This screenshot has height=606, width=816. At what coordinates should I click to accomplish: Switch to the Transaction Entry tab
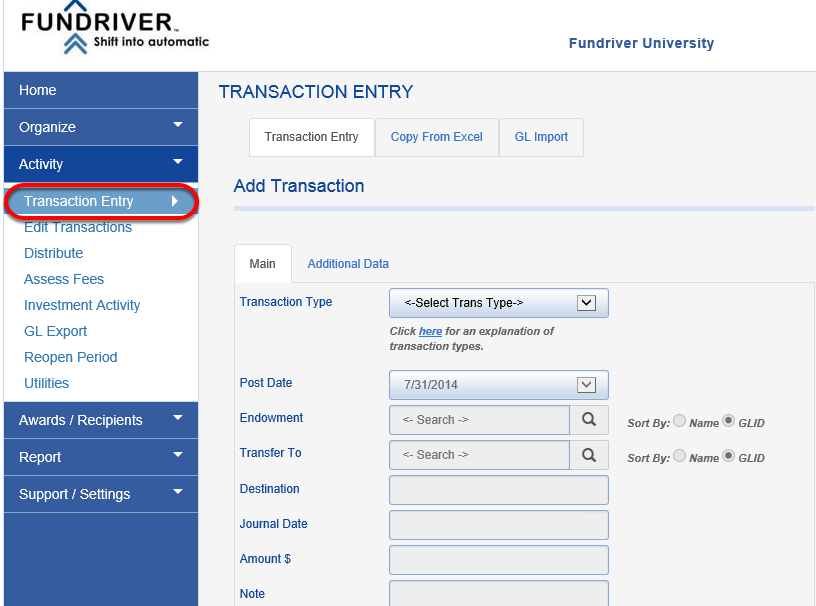[x=312, y=137]
